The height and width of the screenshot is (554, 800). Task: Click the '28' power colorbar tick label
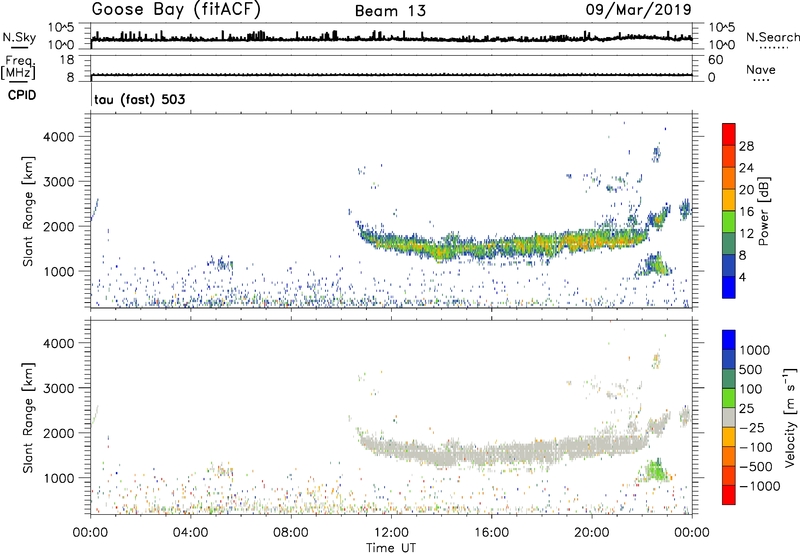pyautogui.click(x=746, y=146)
